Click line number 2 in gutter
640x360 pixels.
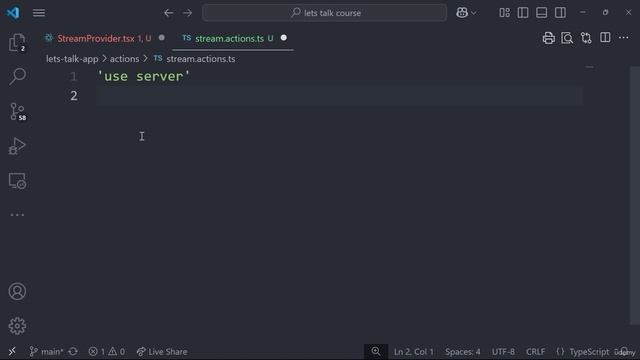(x=74, y=96)
